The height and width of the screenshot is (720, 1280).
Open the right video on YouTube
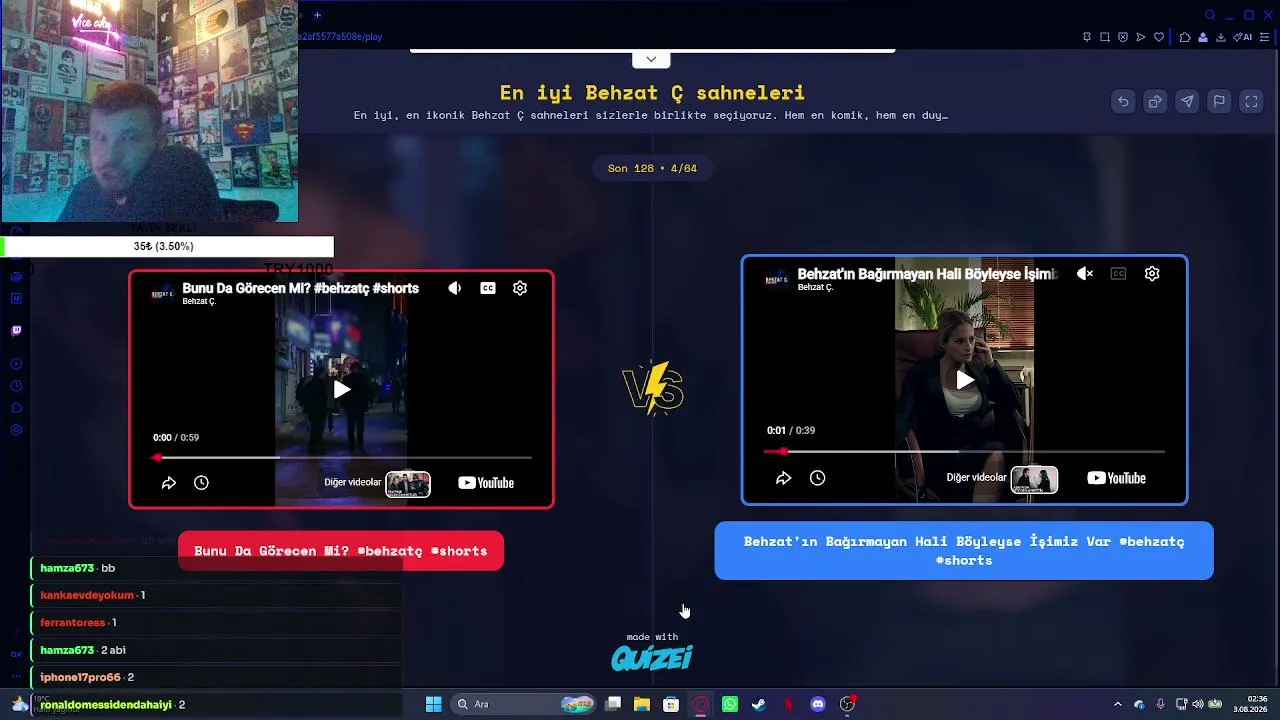coord(1116,478)
